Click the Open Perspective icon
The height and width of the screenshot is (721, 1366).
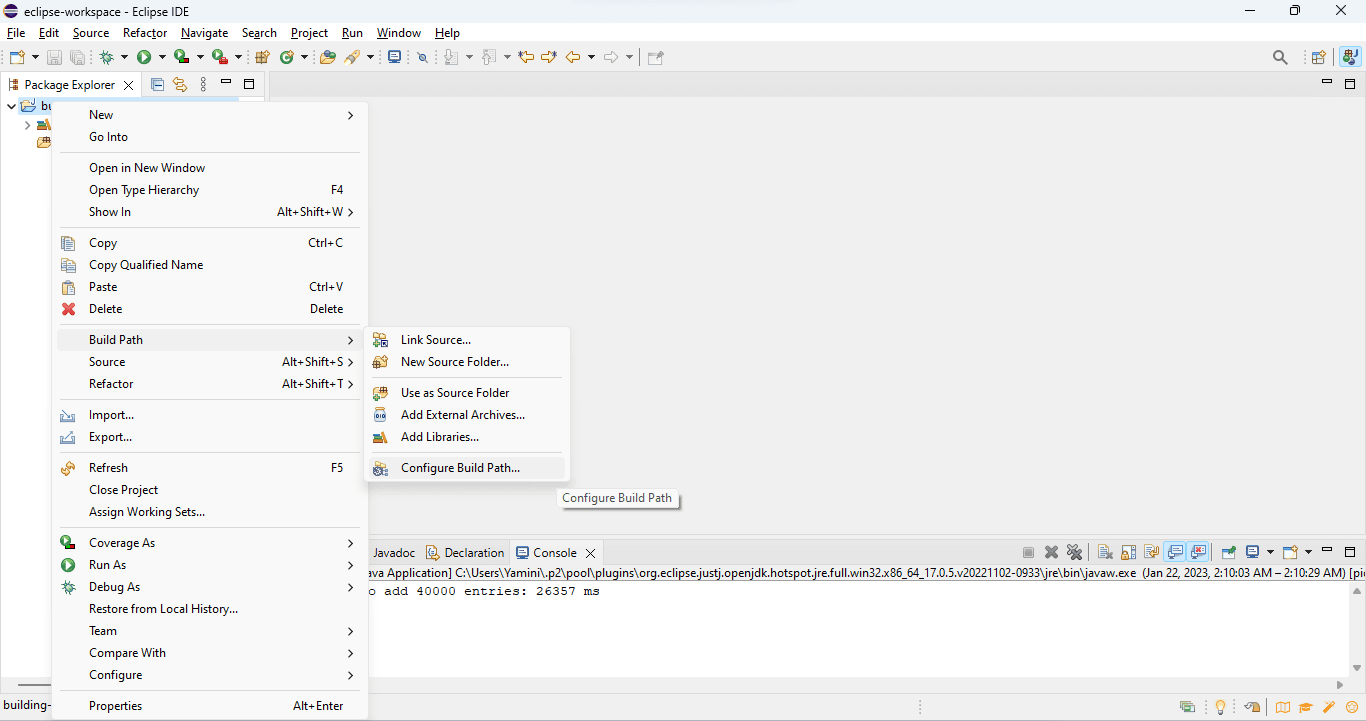1318,57
